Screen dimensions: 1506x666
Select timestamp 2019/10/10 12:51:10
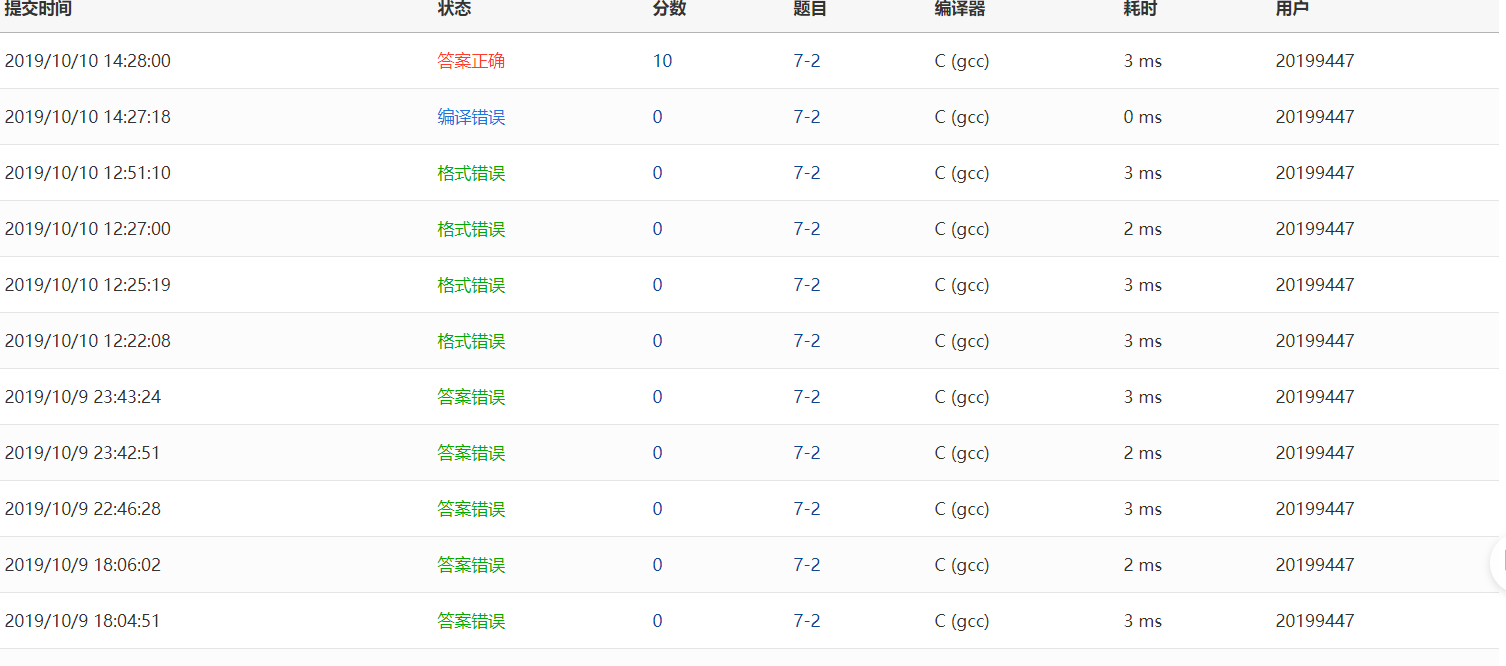(x=88, y=173)
